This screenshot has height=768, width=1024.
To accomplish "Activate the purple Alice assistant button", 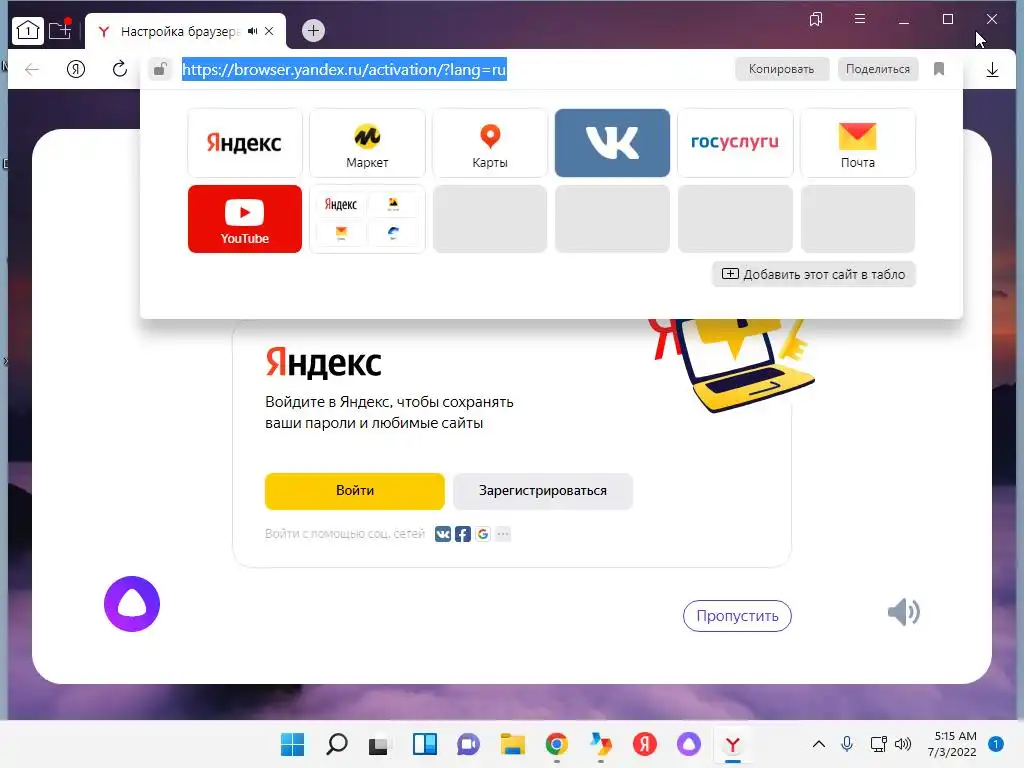I will (x=132, y=604).
